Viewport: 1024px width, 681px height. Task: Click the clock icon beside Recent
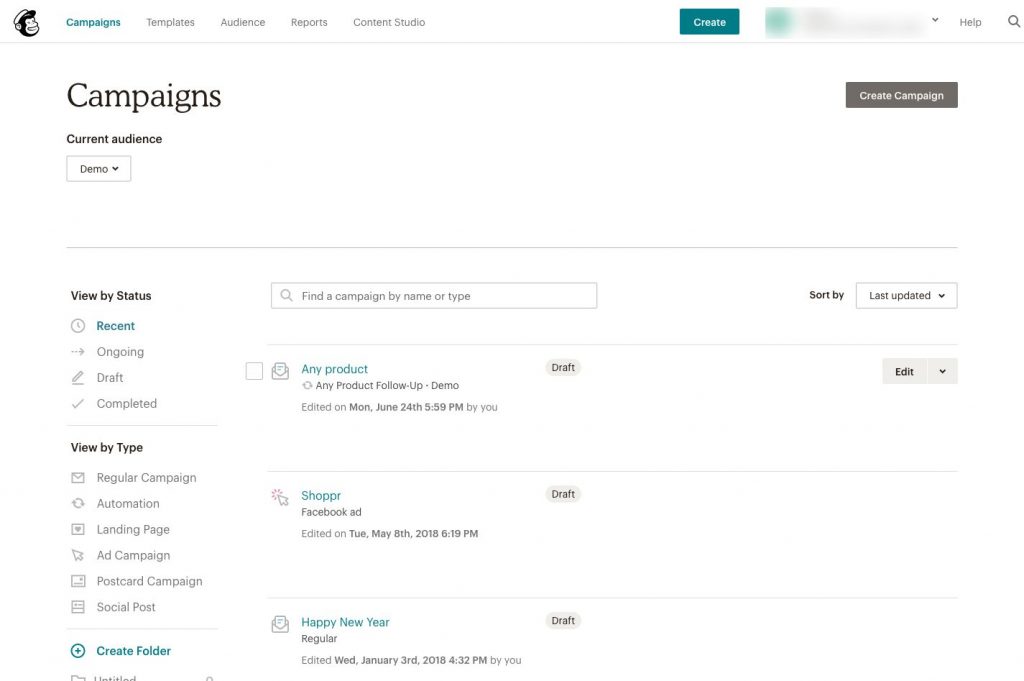[78, 326]
